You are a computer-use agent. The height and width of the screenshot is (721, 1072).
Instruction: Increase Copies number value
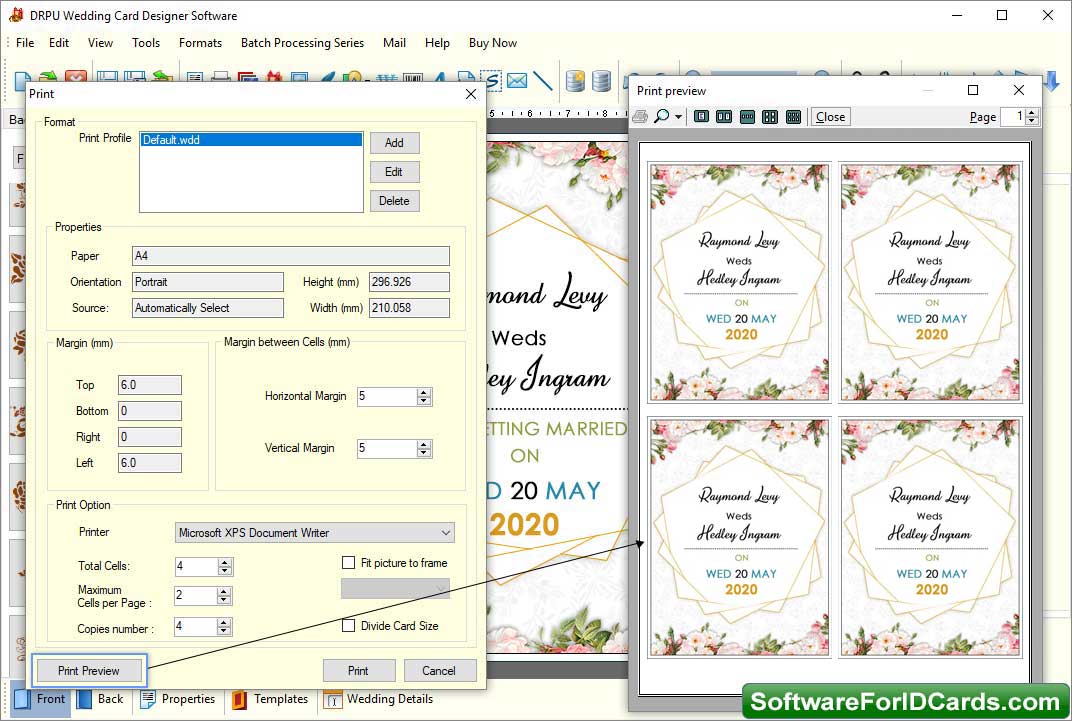[x=224, y=623]
